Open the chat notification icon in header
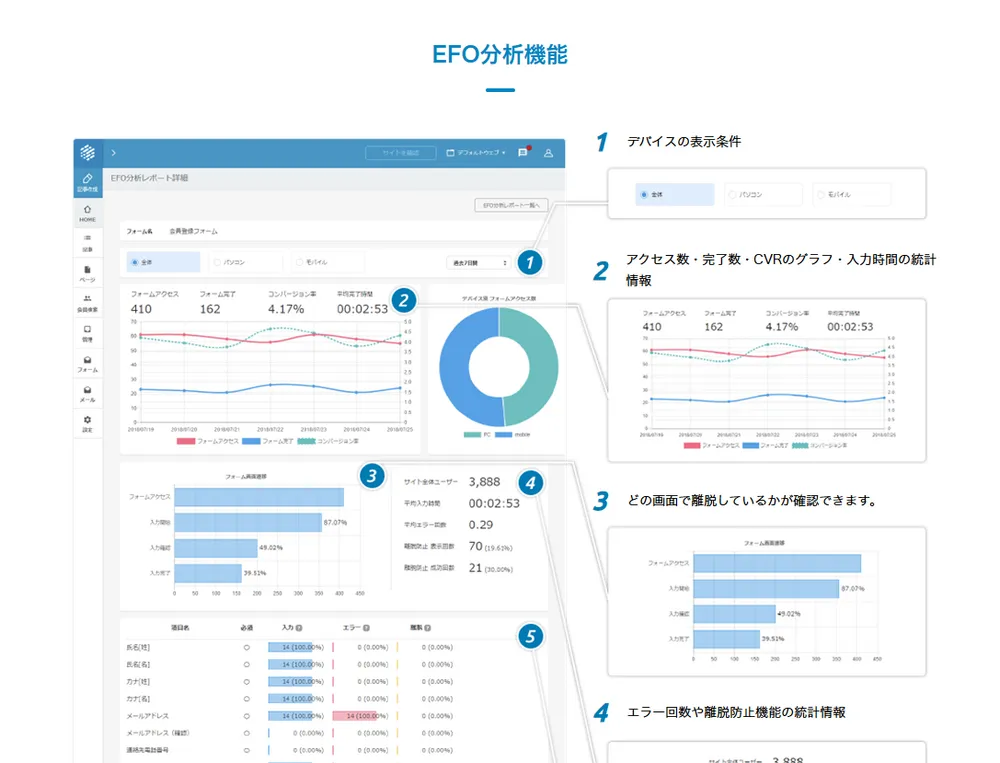This screenshot has height=763, width=1000. point(522,153)
